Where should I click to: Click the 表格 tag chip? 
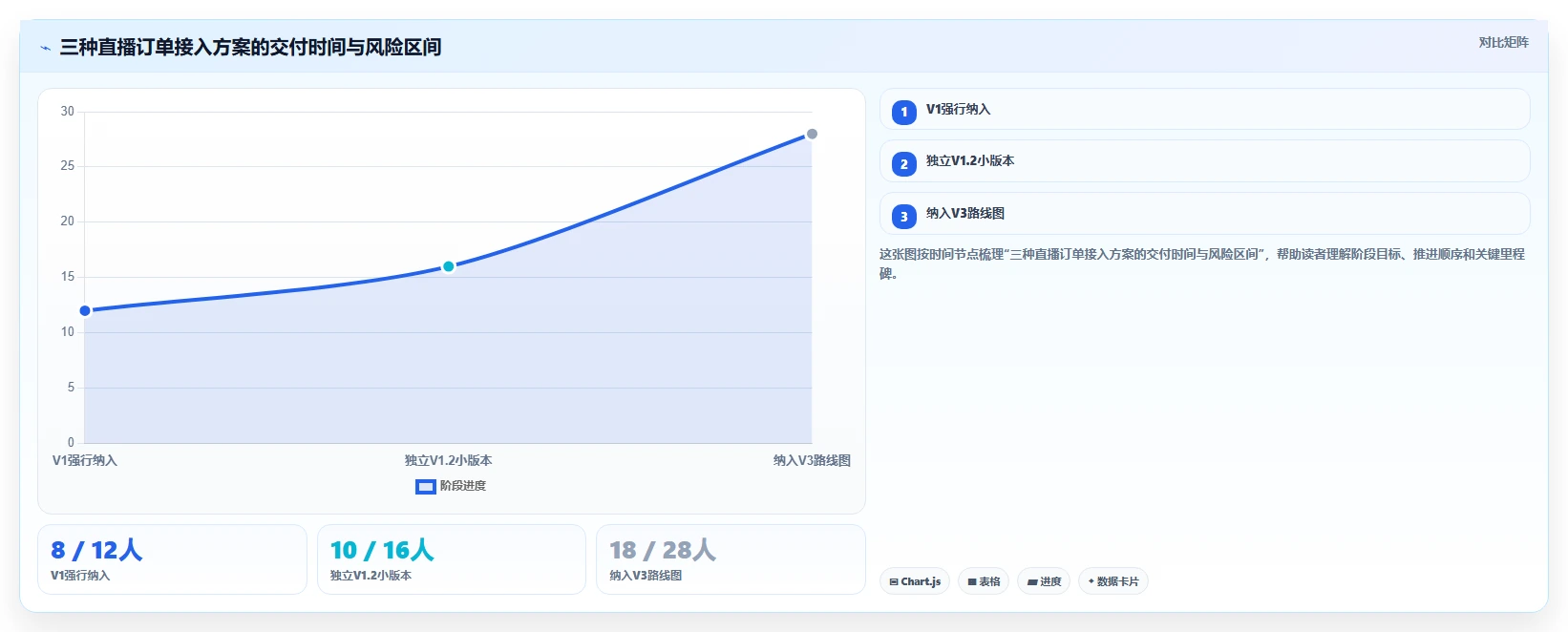[984, 581]
